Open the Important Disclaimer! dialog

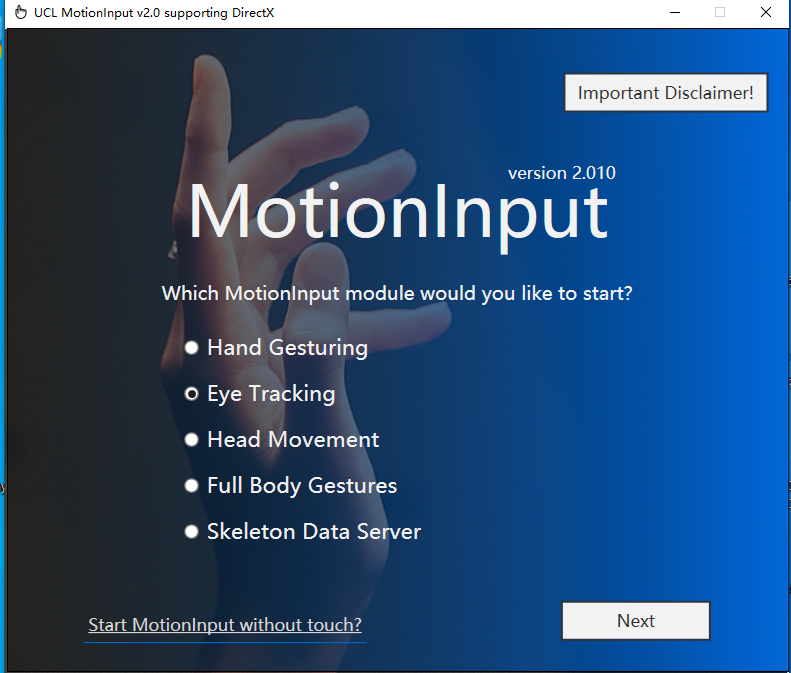pyautogui.click(x=665, y=93)
